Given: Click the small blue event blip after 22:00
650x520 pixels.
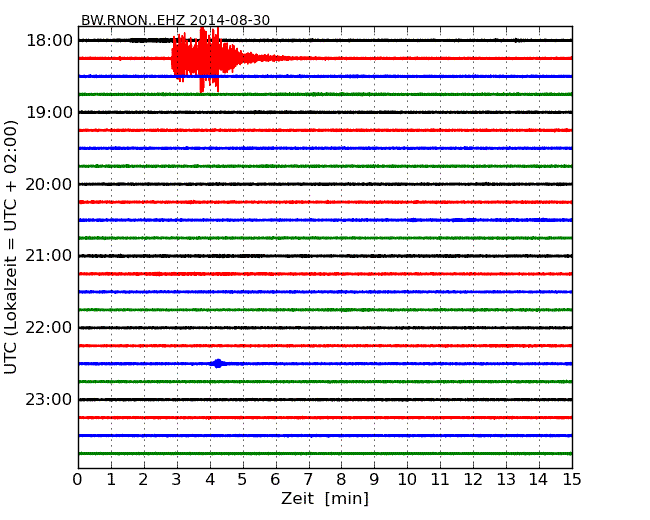Looking at the screenshot, I should 218,364.
